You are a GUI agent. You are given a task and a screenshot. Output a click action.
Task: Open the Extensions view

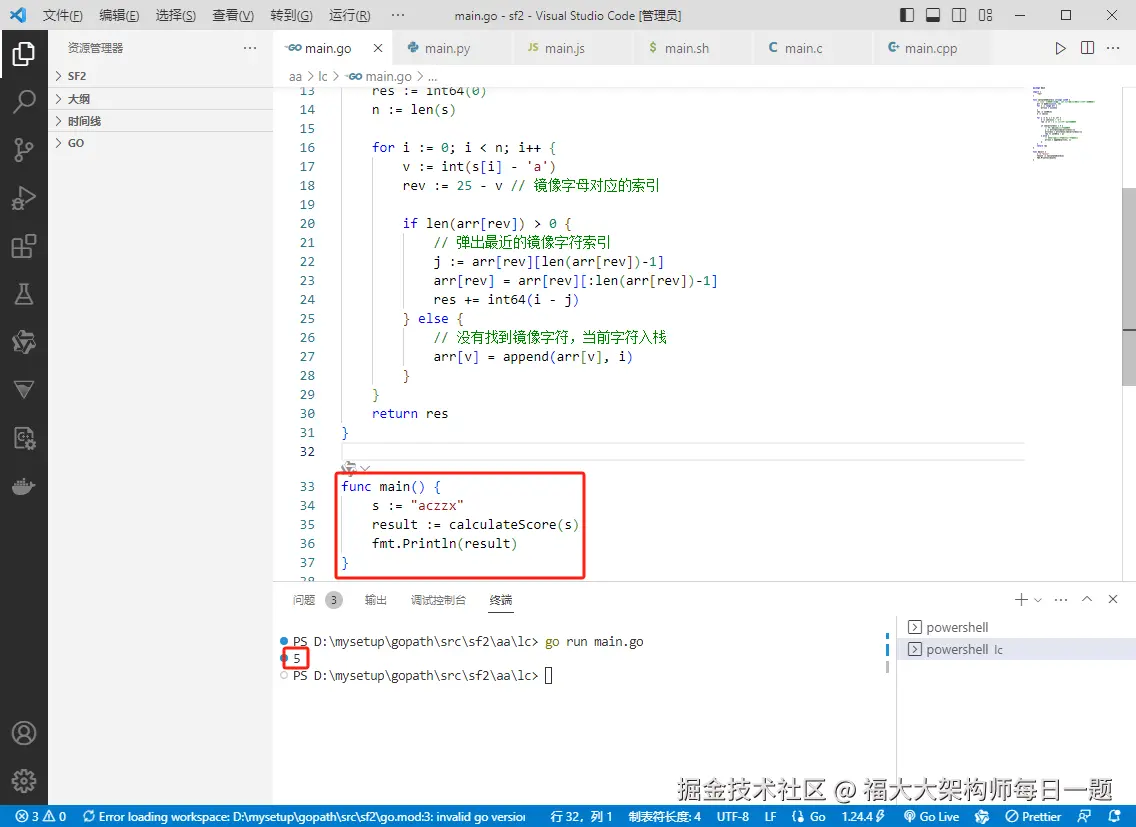23,246
